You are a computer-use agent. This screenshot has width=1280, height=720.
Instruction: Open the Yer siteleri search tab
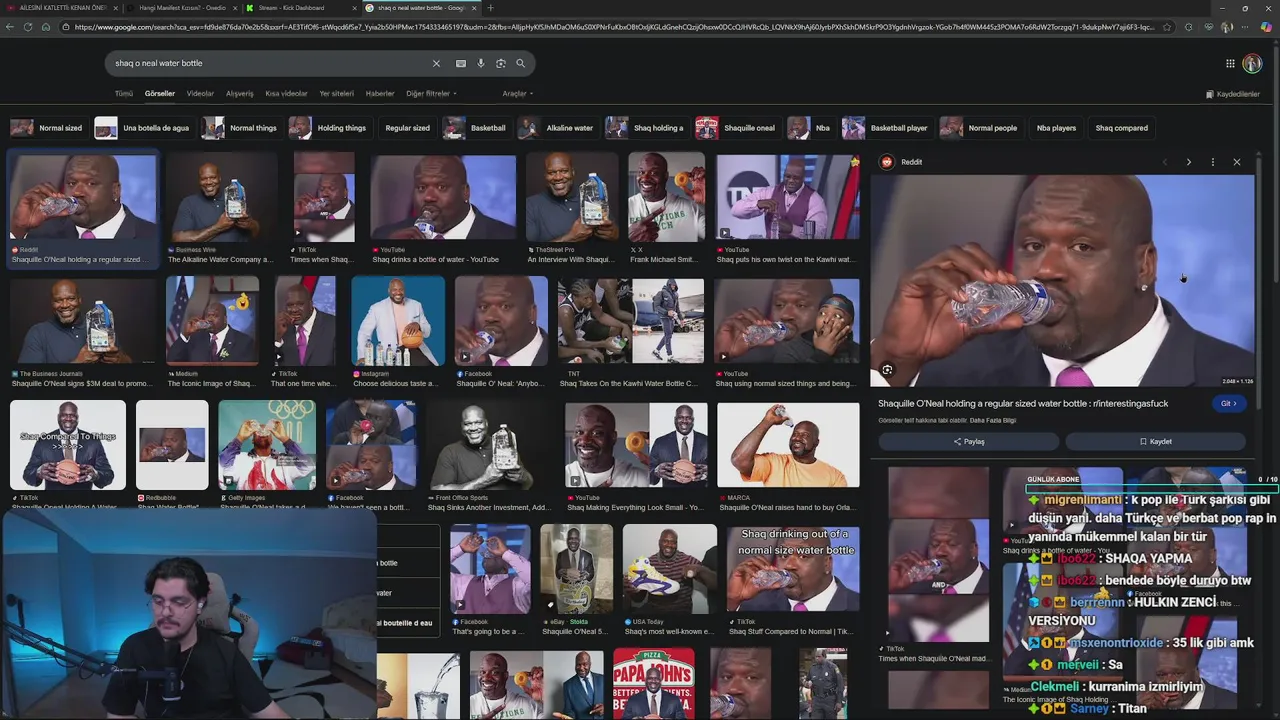337,94
